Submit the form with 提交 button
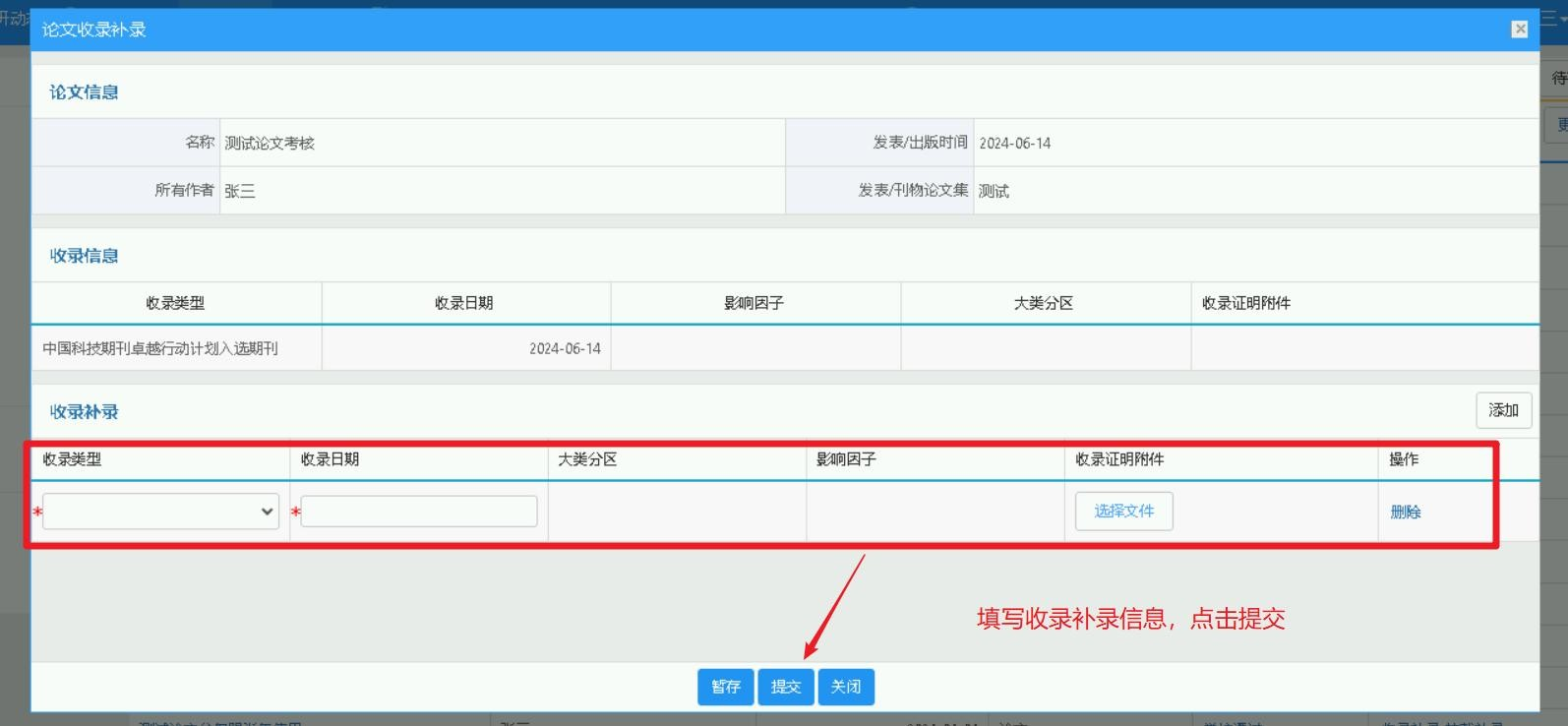 786,687
